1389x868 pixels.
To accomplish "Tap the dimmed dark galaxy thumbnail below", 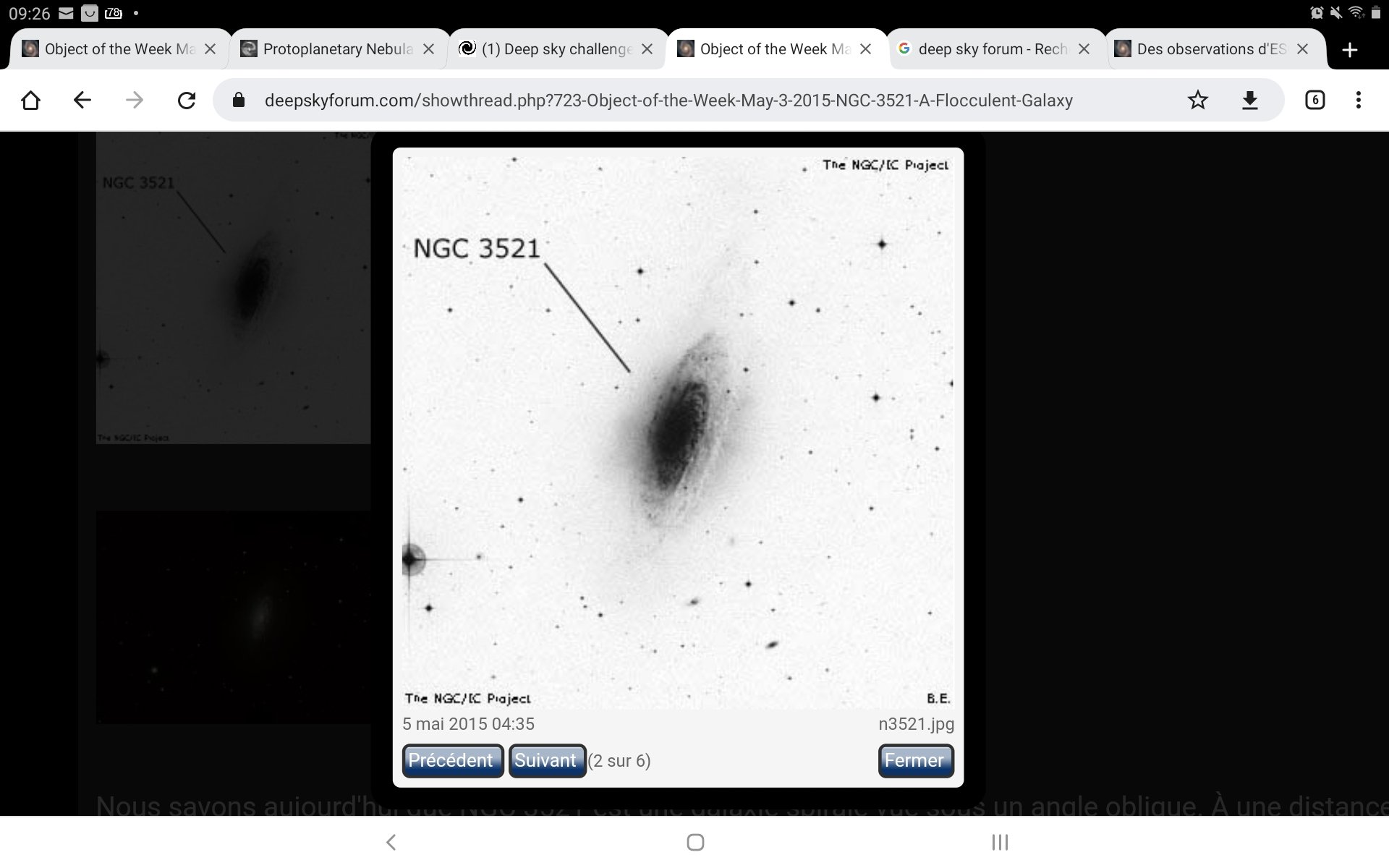I will click(233, 617).
